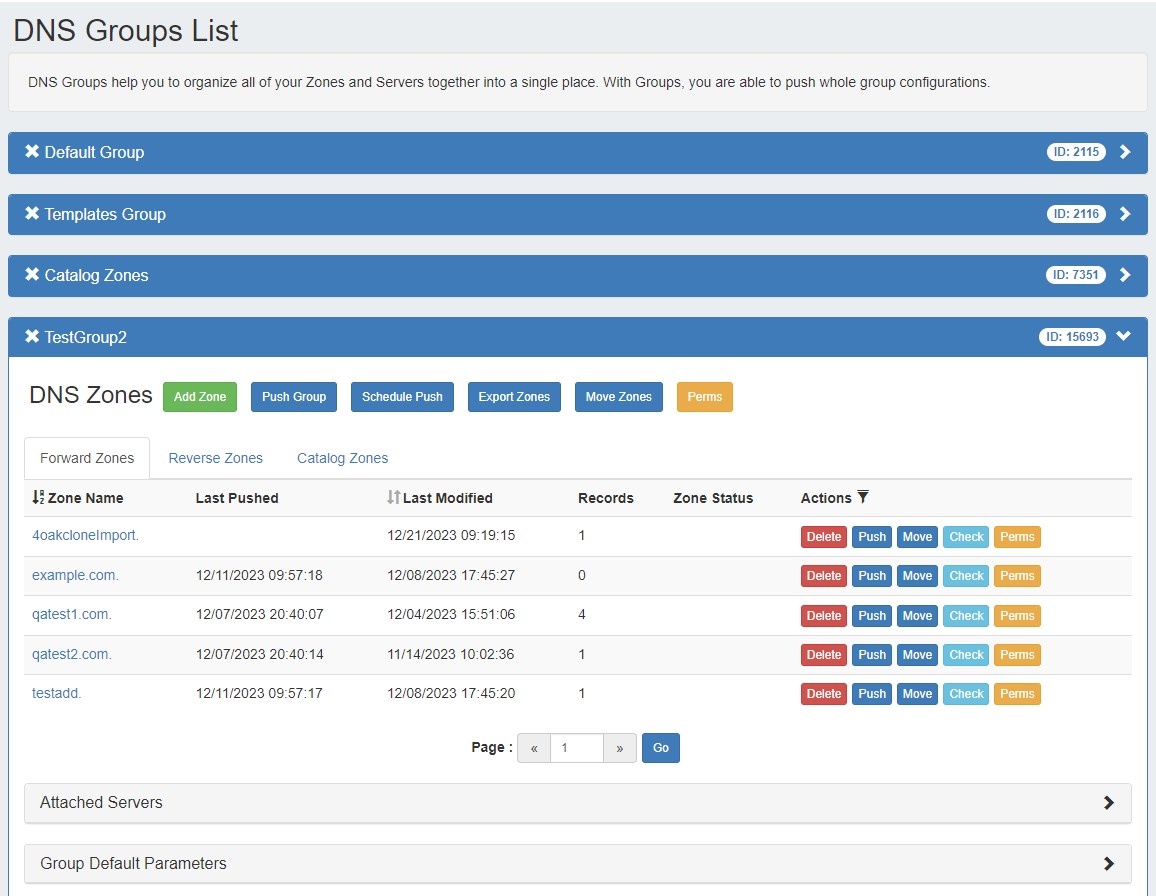Switch to the Reverse Zones tab
Image resolution: width=1156 pixels, height=896 pixels.
(x=215, y=458)
